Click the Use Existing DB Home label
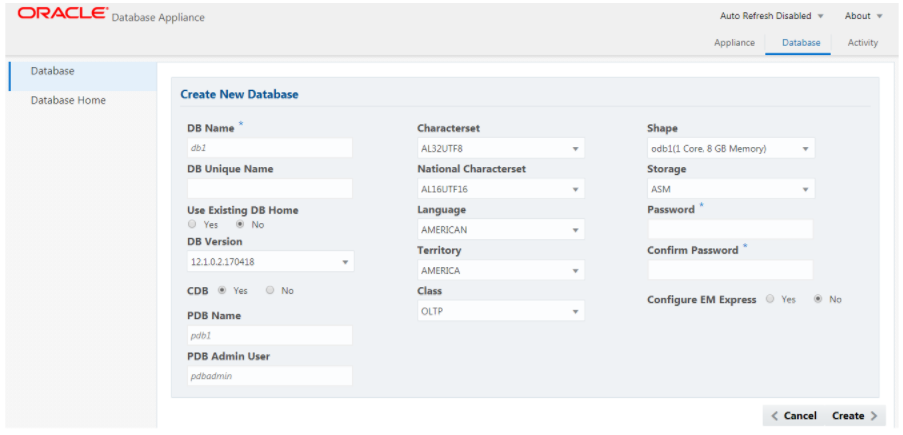Image resolution: width=903 pixels, height=435 pixels. click(242, 210)
